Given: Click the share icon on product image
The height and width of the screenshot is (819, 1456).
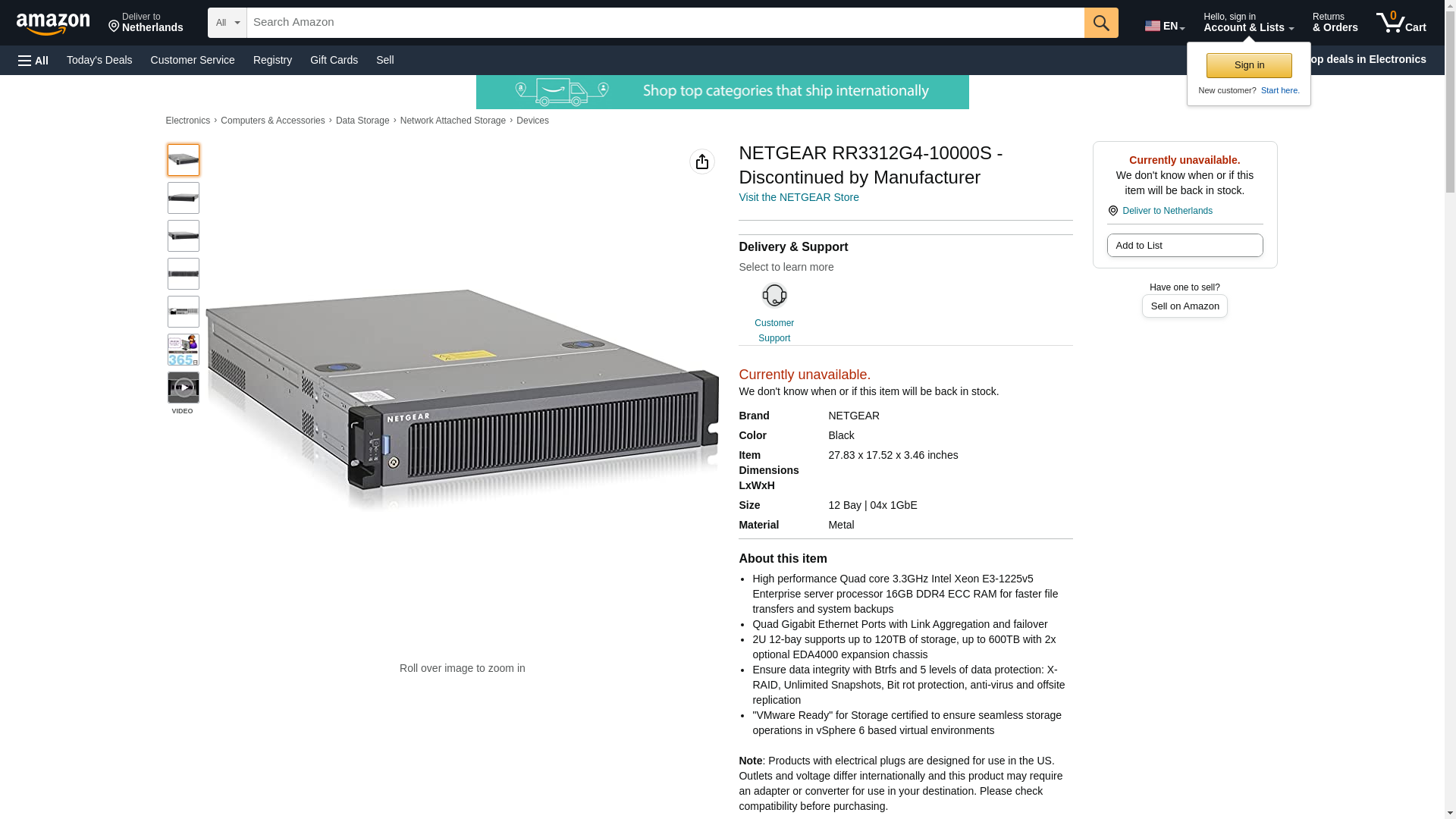Looking at the screenshot, I should [x=701, y=162].
